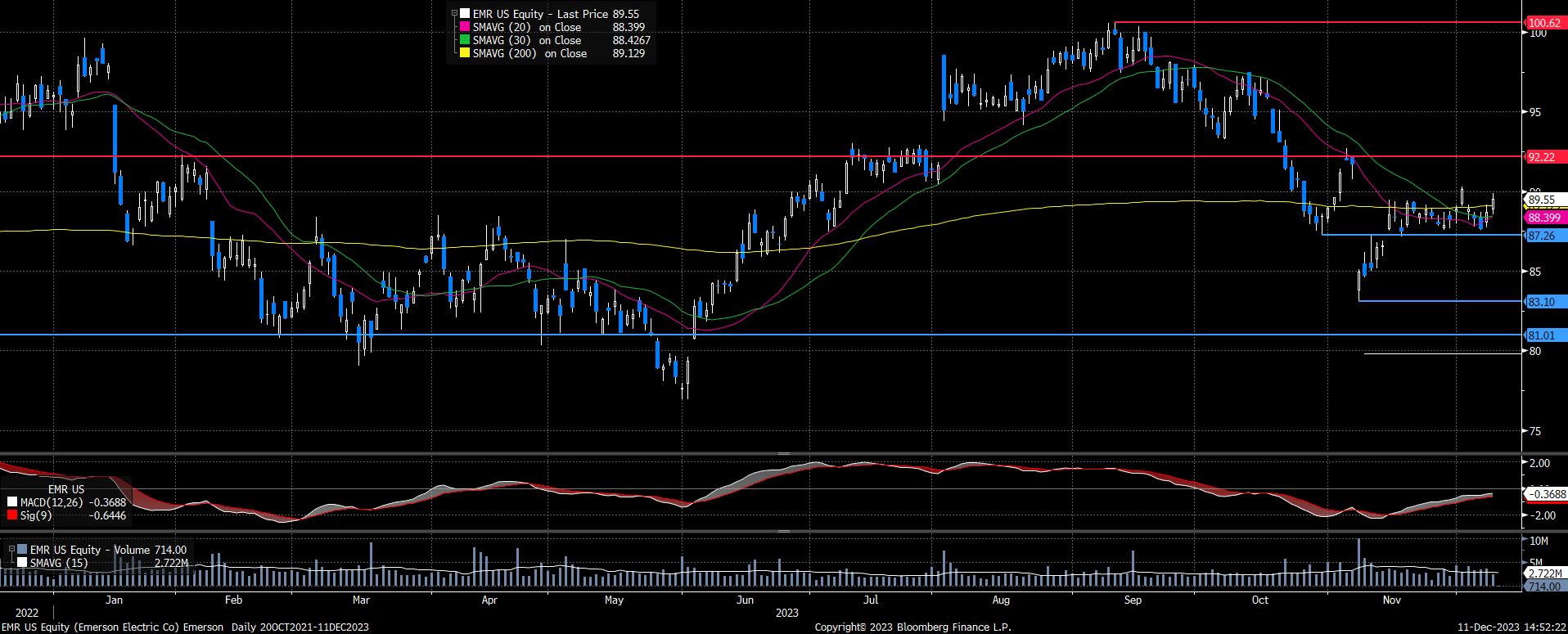The width and height of the screenshot is (1568, 634).
Task: Click the yellow SMAVG (200) color swatch
Action: pos(465,53)
